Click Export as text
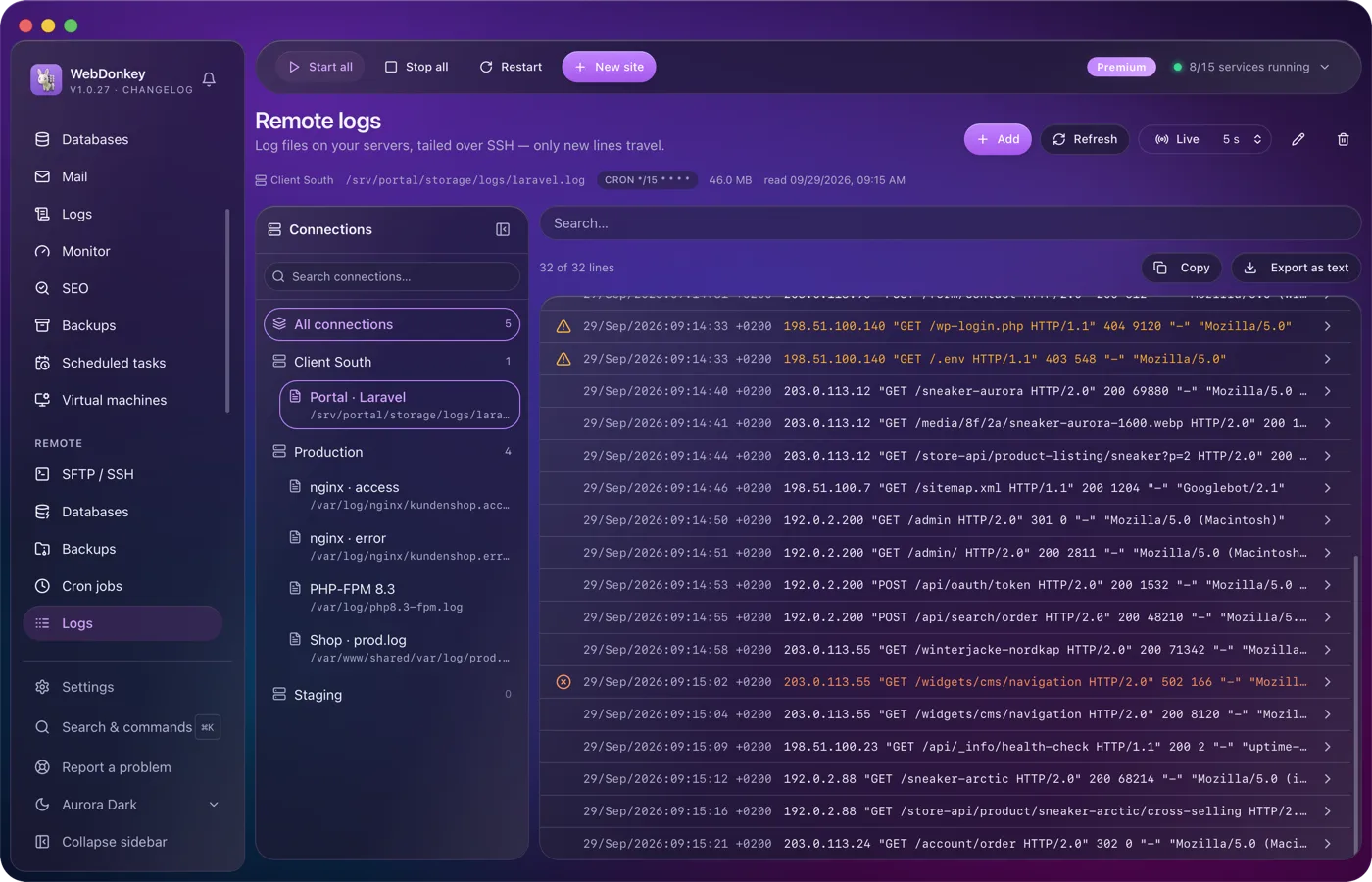This screenshot has height=882, width=1372. (x=1296, y=268)
